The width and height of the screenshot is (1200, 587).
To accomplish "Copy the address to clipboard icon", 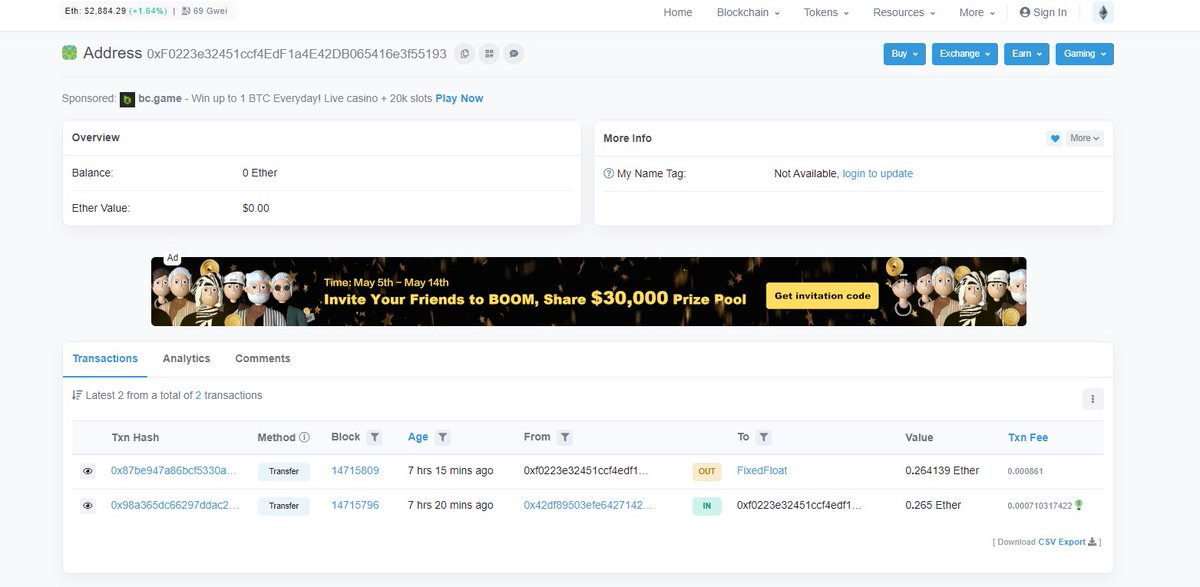I will 464,53.
